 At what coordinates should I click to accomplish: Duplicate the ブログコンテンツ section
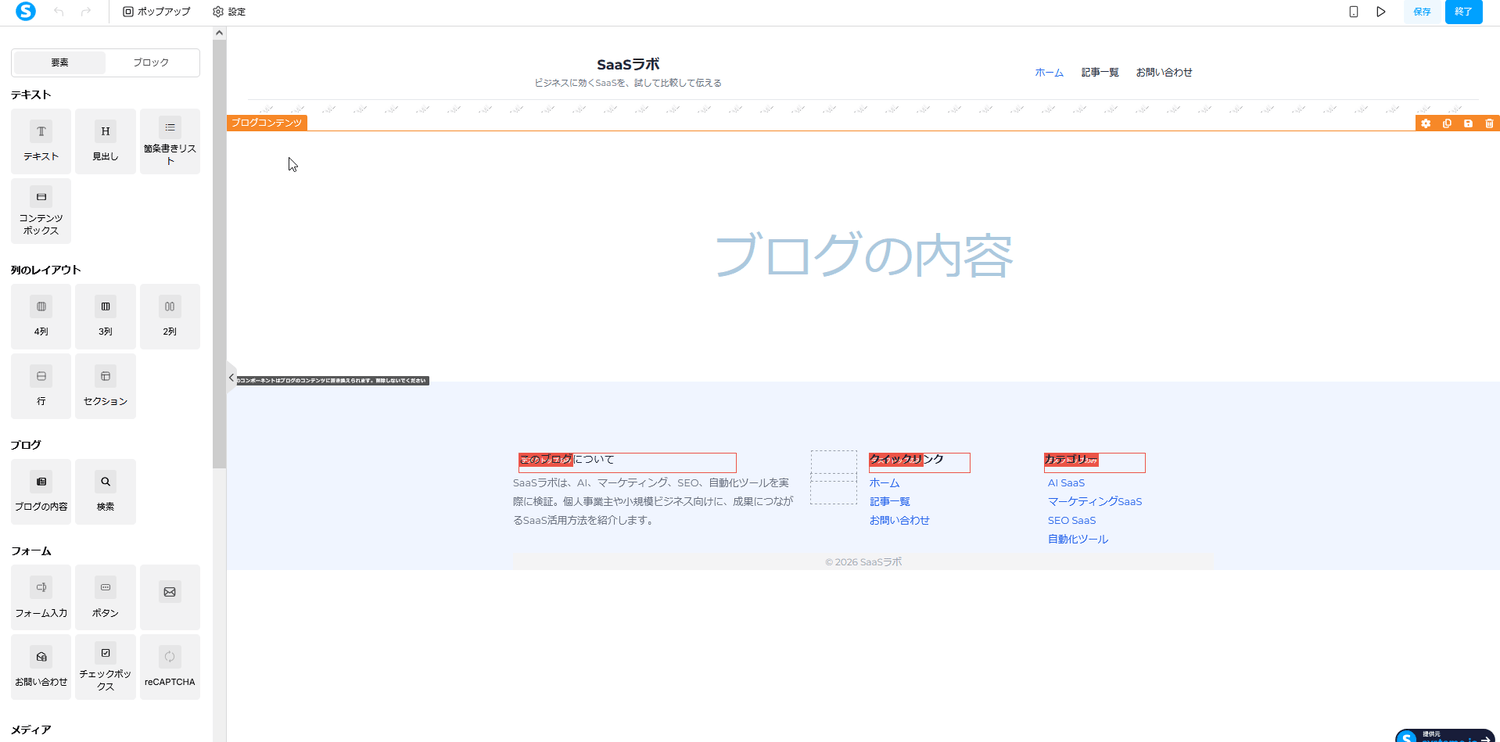[1447, 123]
